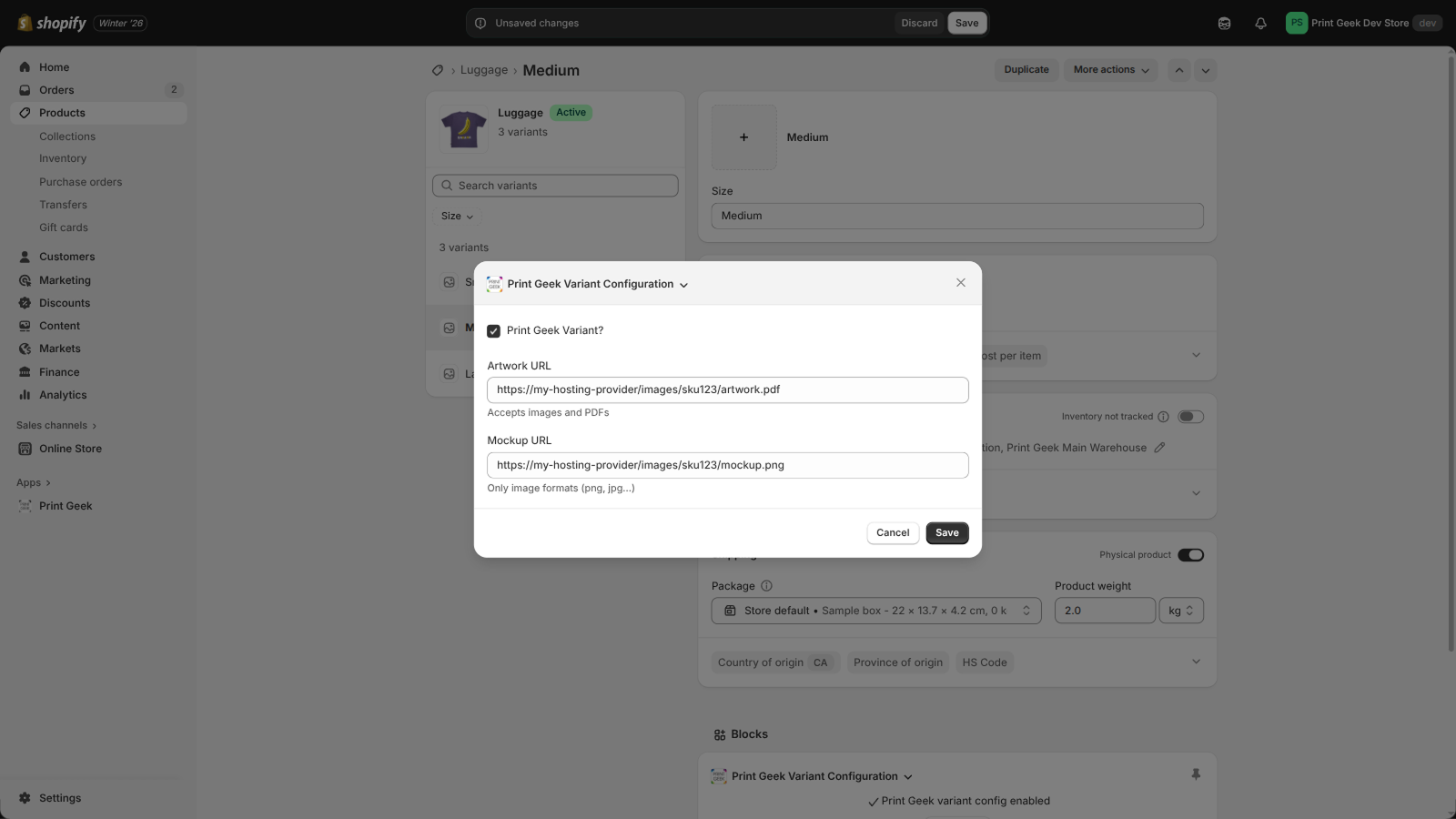The image size is (1456, 819).
Task: Open Inventory submenu item
Action: tap(63, 158)
